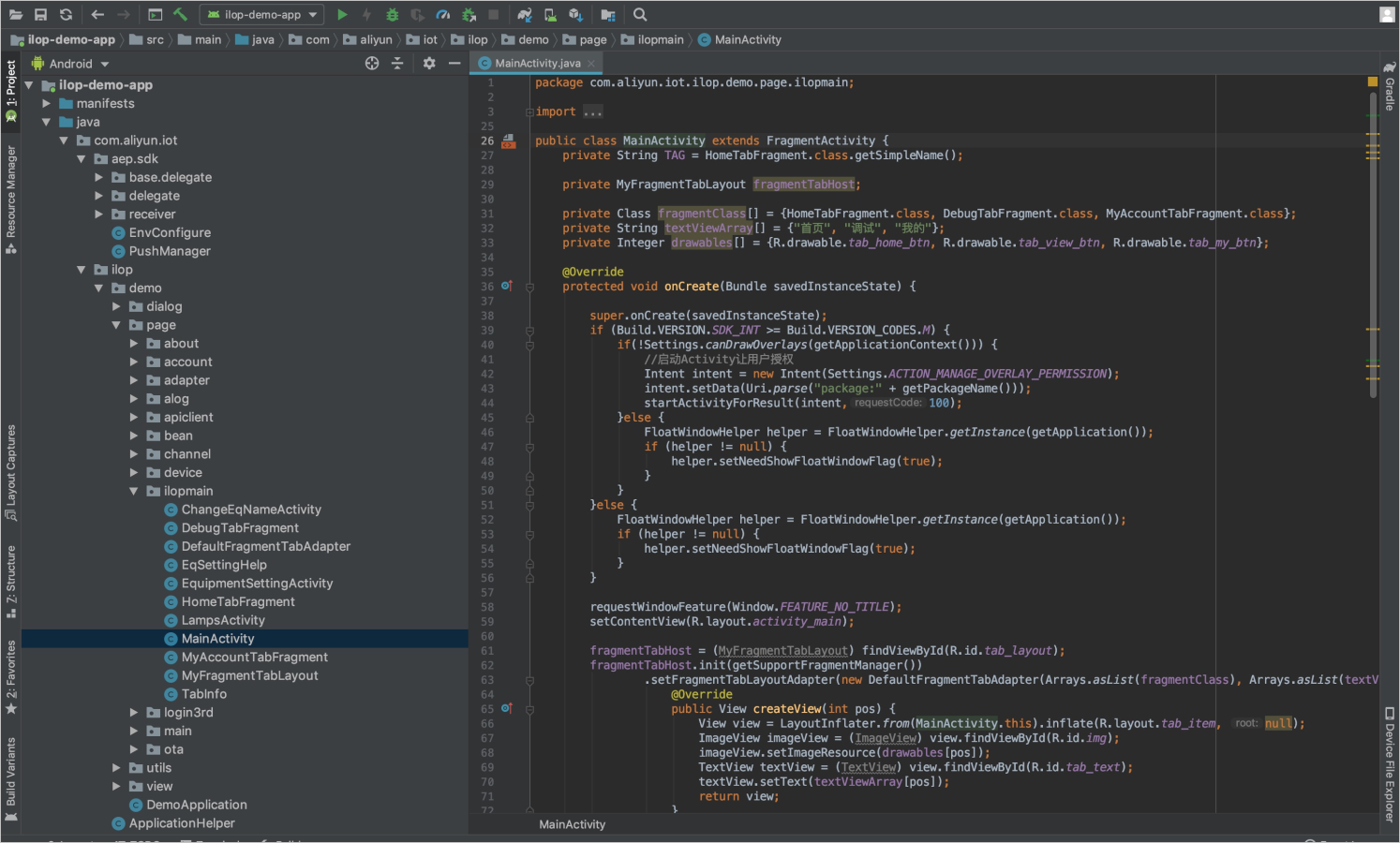Click the locate-opened-file target icon in Project panel
This screenshot has width=1400, height=843.
tap(372, 63)
